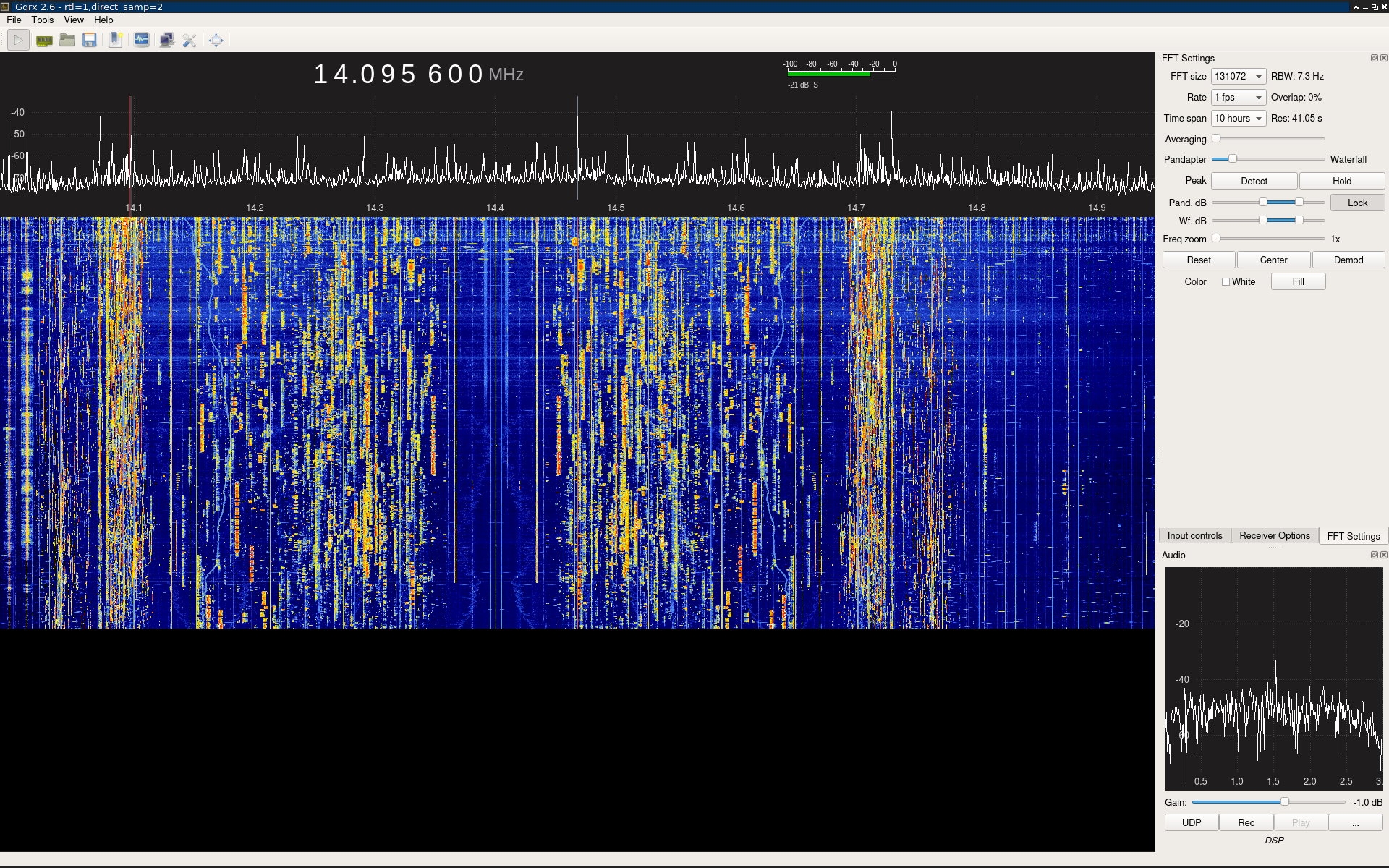Click the Wf. dB range slider
Image resolution: width=1389 pixels, height=868 pixels.
(1268, 221)
